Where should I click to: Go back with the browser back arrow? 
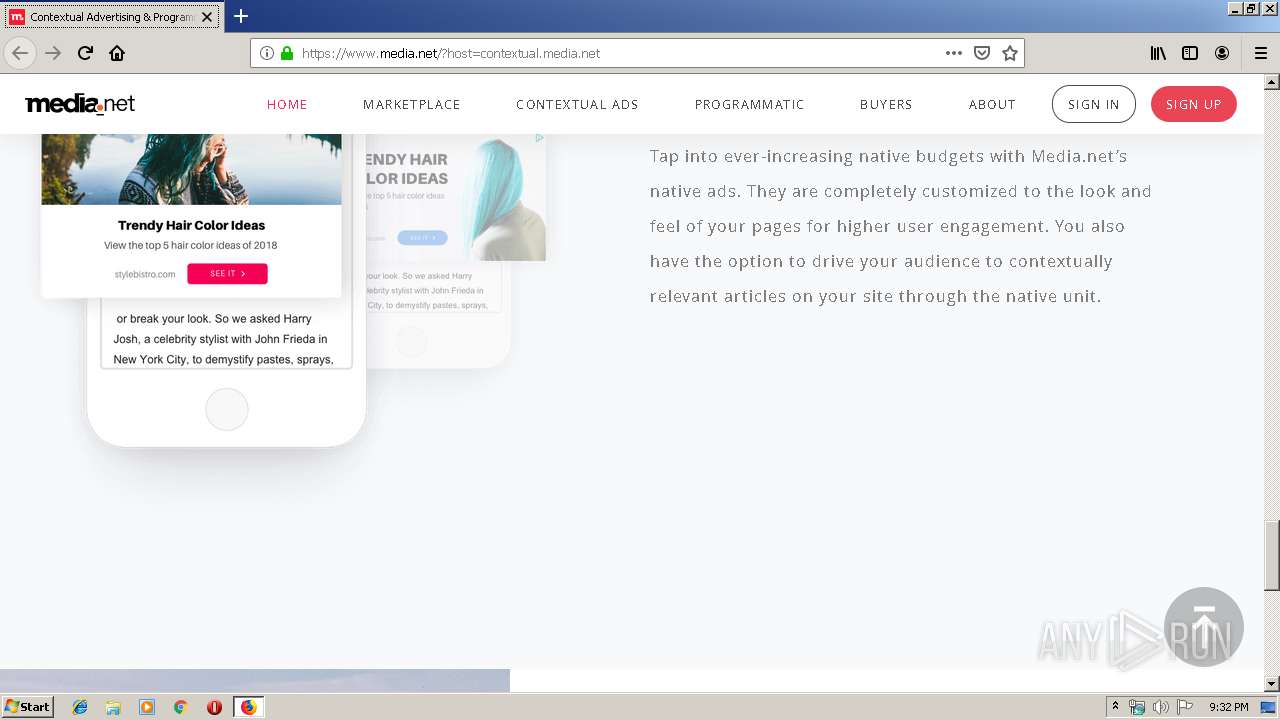[20, 53]
